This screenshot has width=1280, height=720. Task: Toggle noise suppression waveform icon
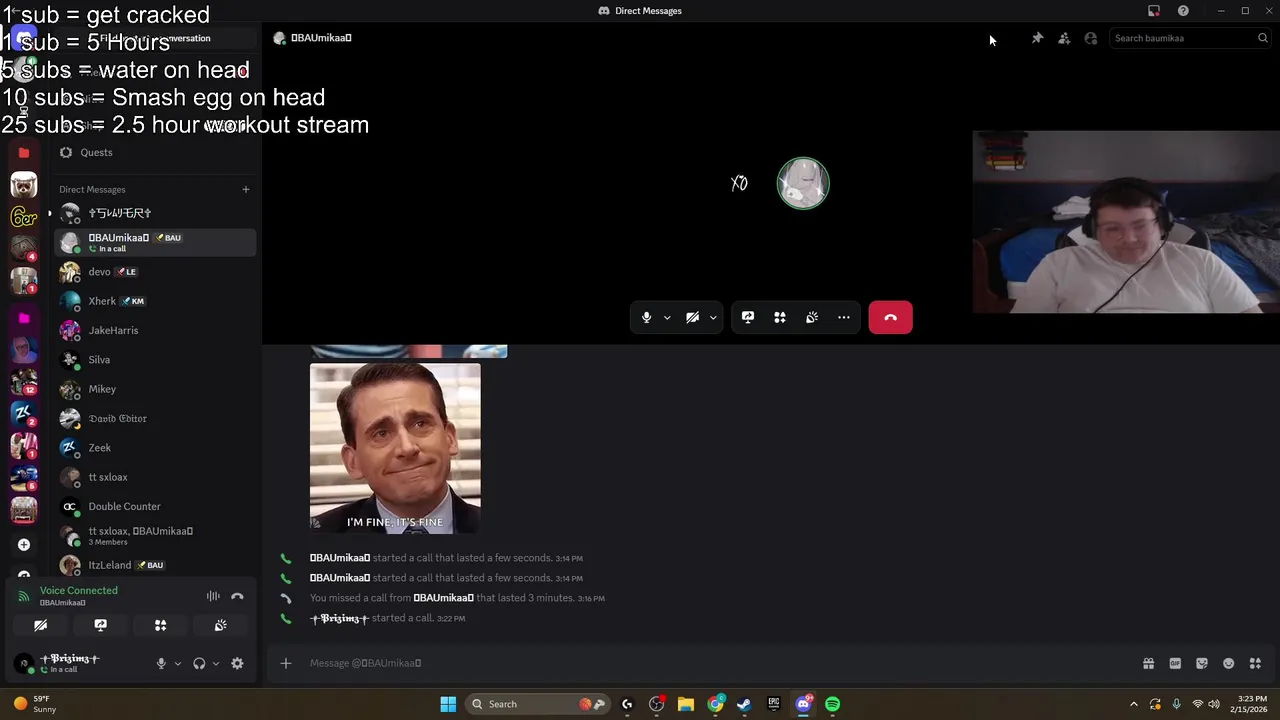coord(213,596)
